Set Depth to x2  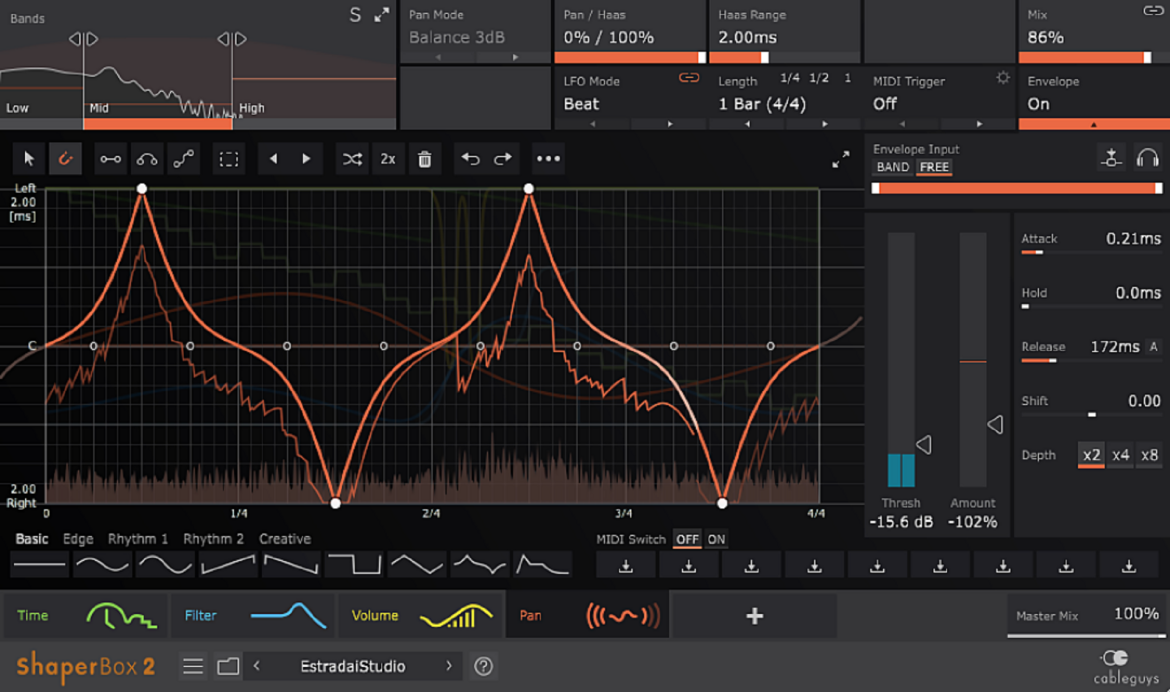[x=1091, y=455]
